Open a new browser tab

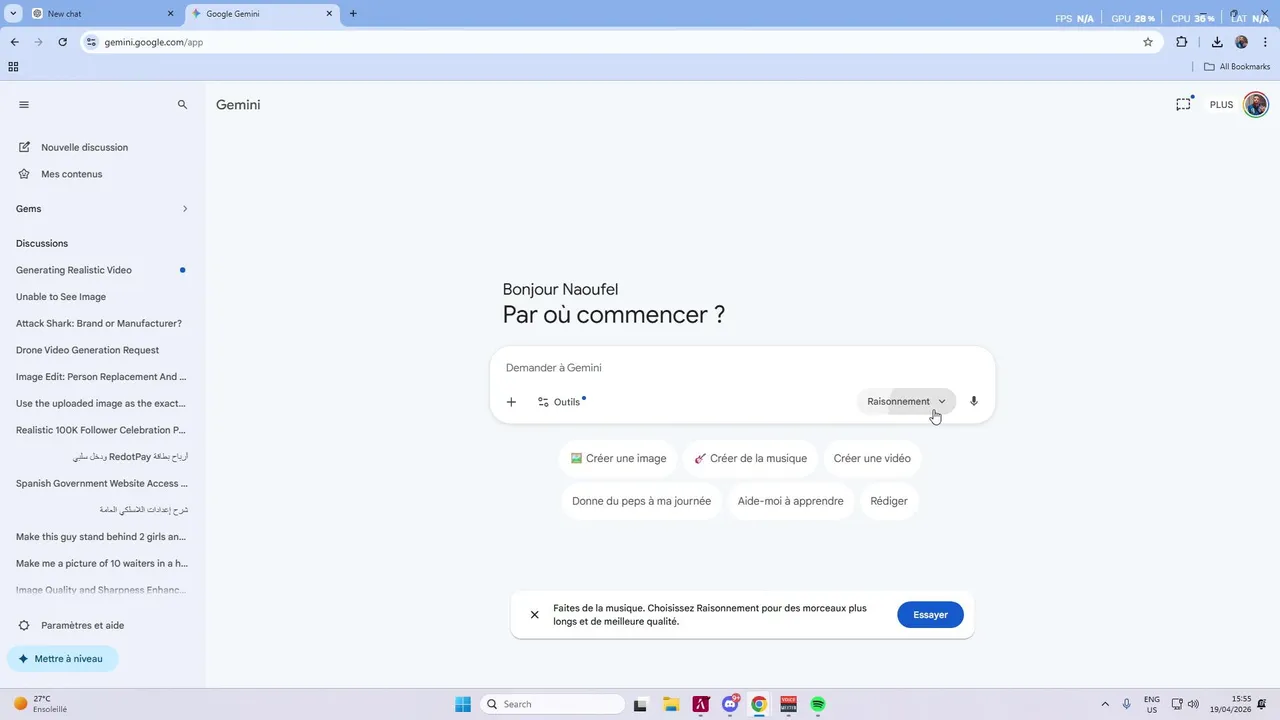coord(353,14)
